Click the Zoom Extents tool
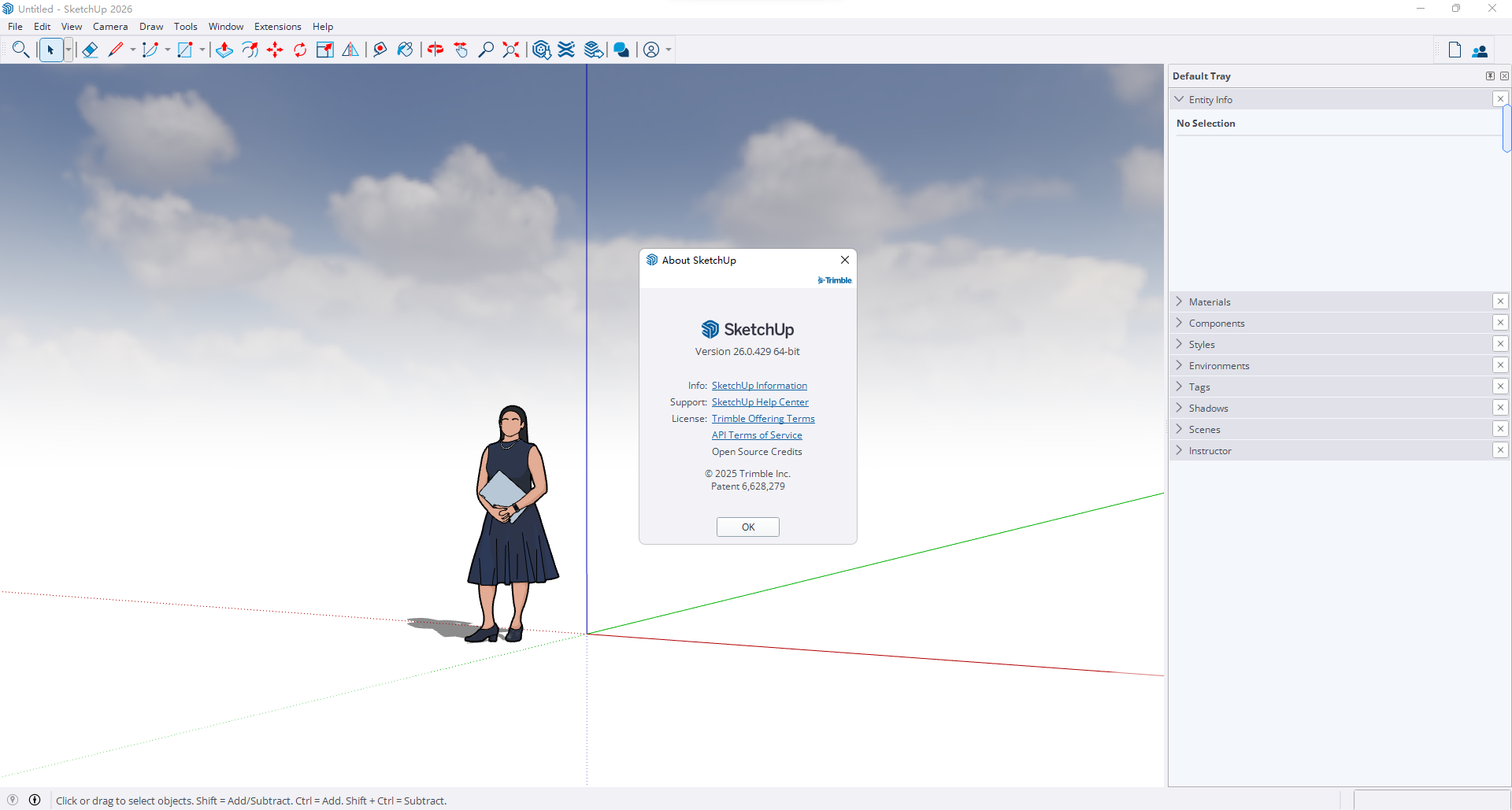This screenshot has height=810, width=1512. [x=511, y=50]
